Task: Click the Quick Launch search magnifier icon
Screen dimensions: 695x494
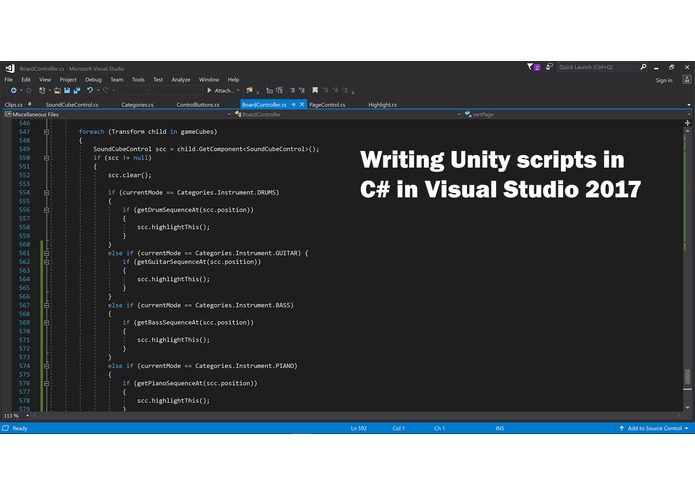Action: pos(643,67)
